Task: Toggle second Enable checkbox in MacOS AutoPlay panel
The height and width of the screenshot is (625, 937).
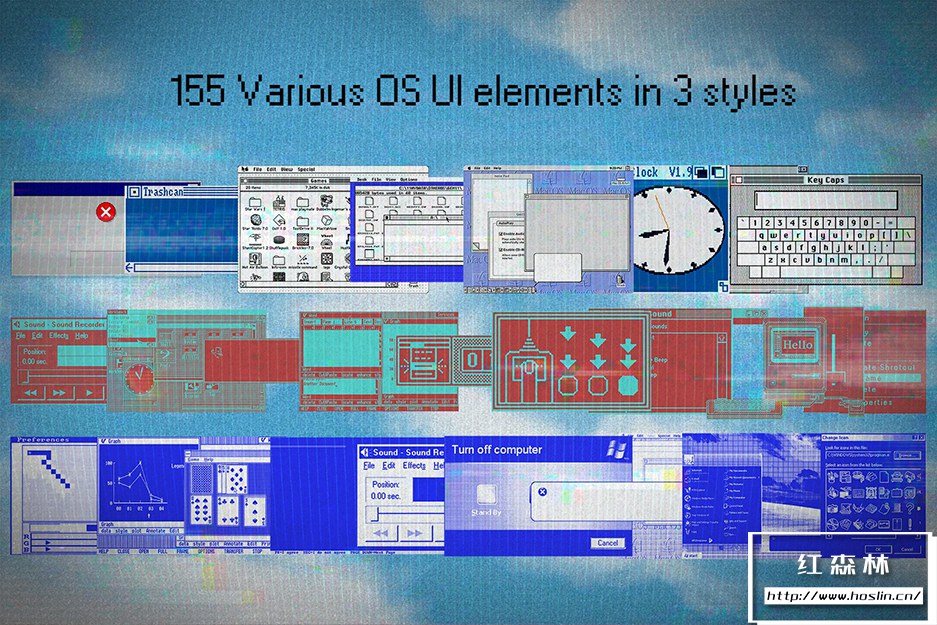Action: (x=500, y=250)
